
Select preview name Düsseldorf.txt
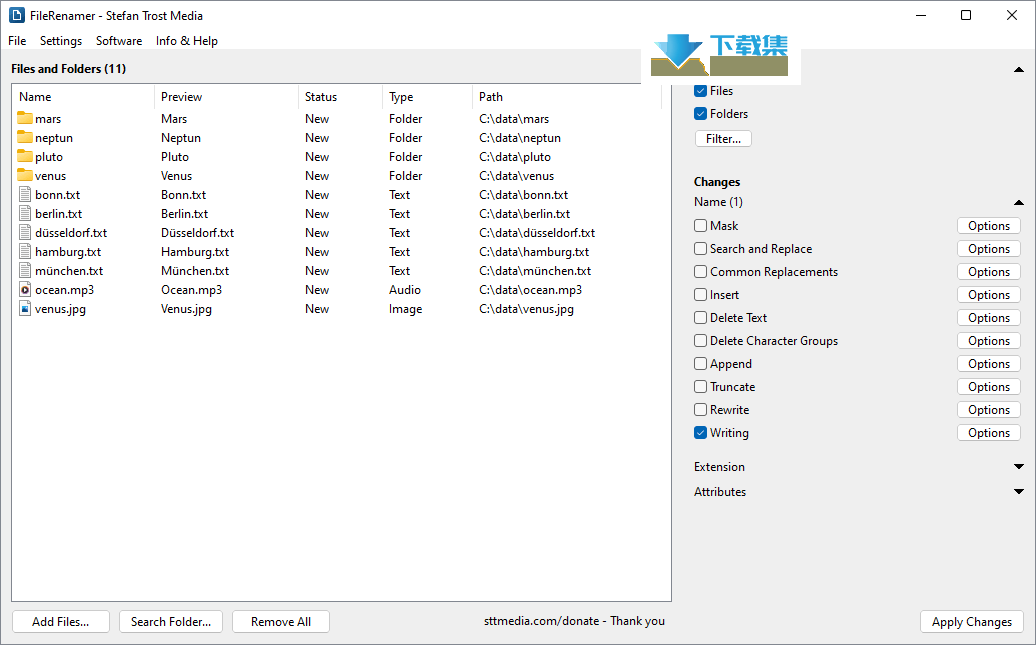[198, 233]
